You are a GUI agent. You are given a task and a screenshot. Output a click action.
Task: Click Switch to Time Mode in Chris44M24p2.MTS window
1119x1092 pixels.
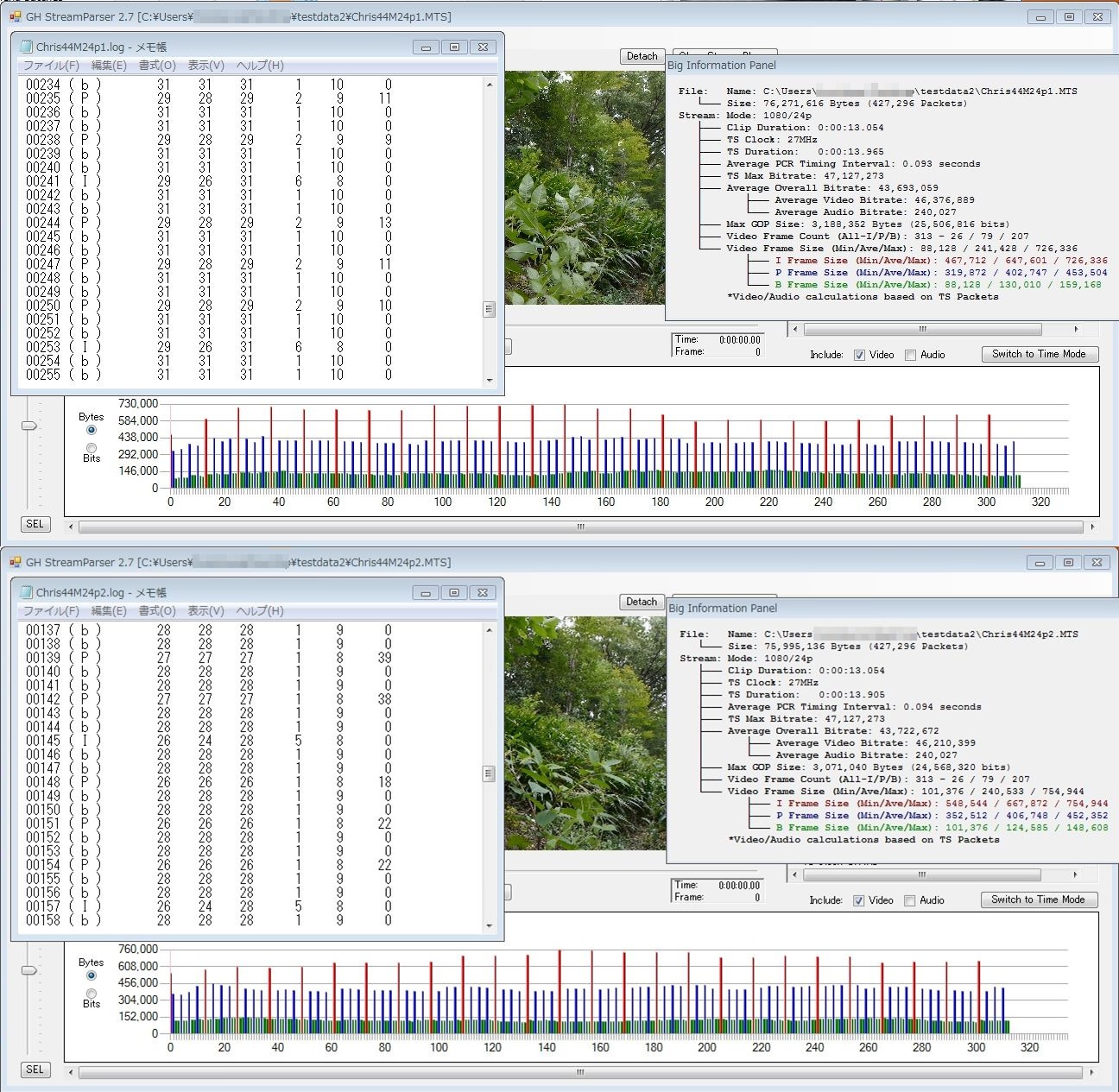coord(1038,899)
